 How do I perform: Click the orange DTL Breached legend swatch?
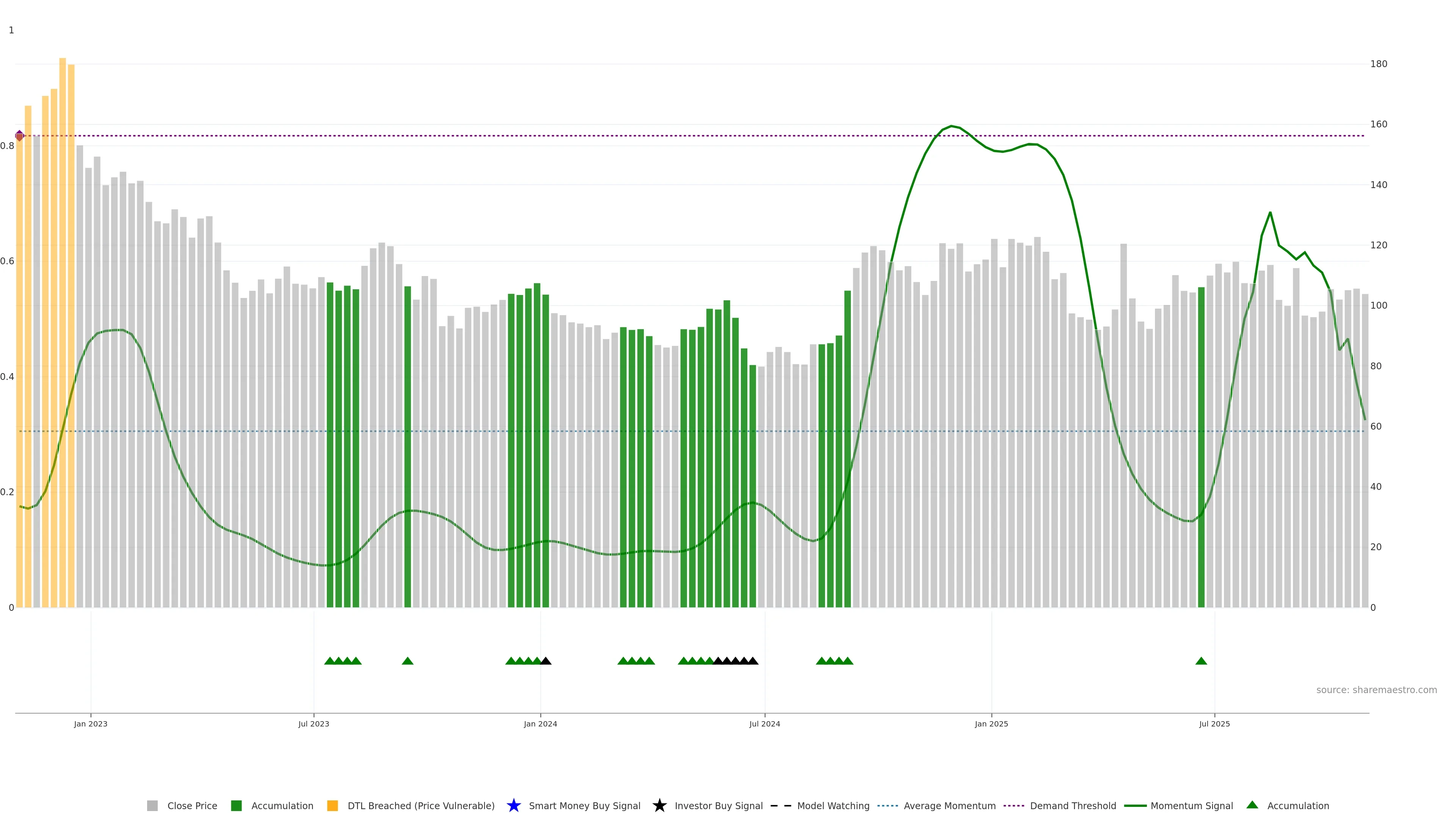pyautogui.click(x=333, y=806)
